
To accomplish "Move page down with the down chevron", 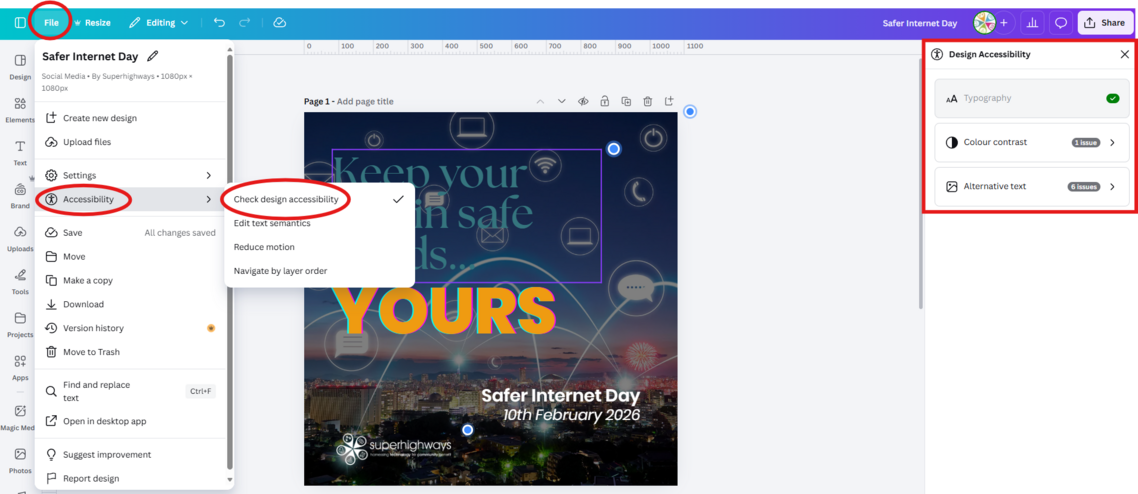I will [x=561, y=102].
